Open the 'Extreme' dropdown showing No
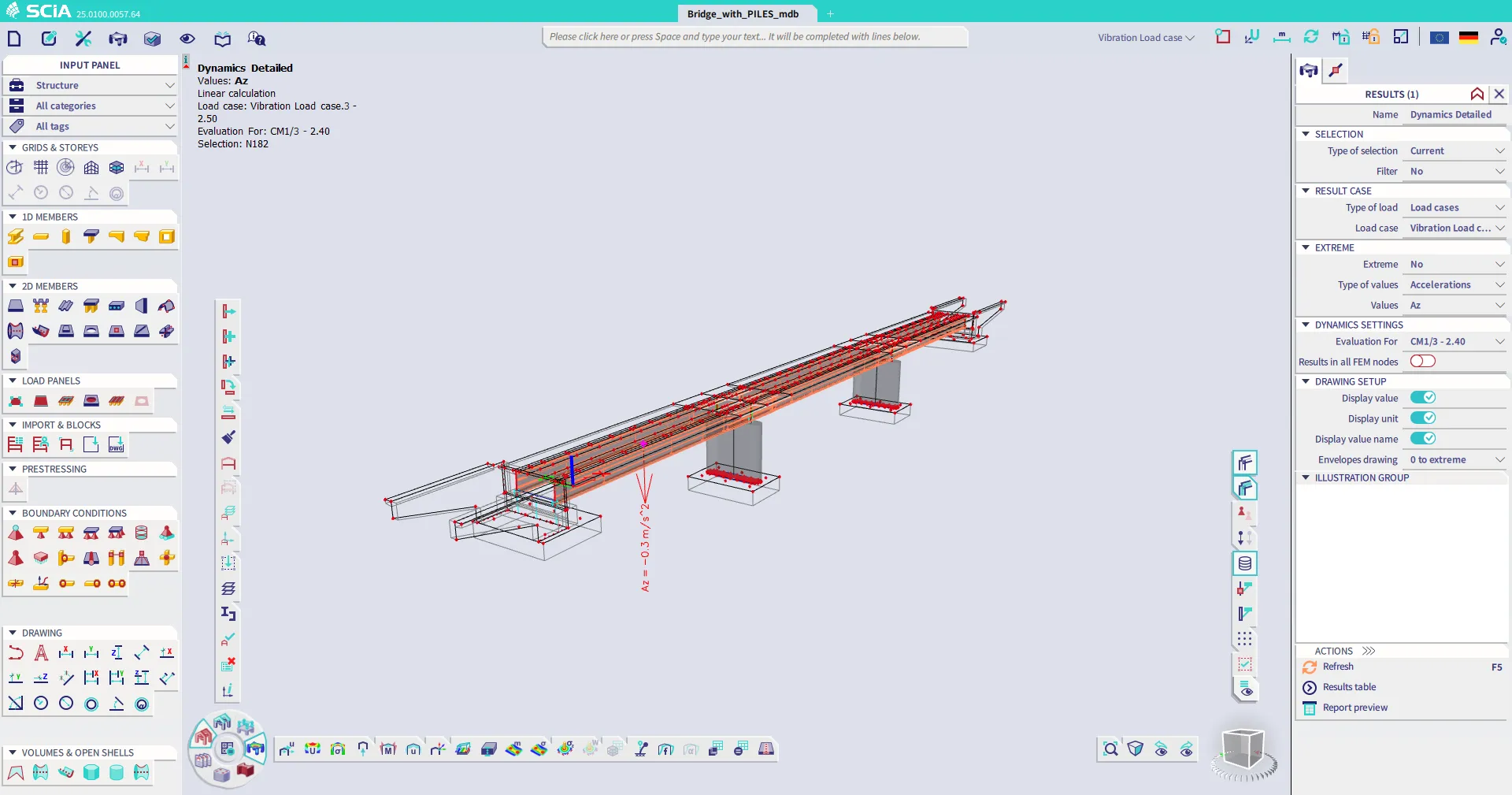Viewport: 1512px width, 795px height. click(x=1456, y=265)
